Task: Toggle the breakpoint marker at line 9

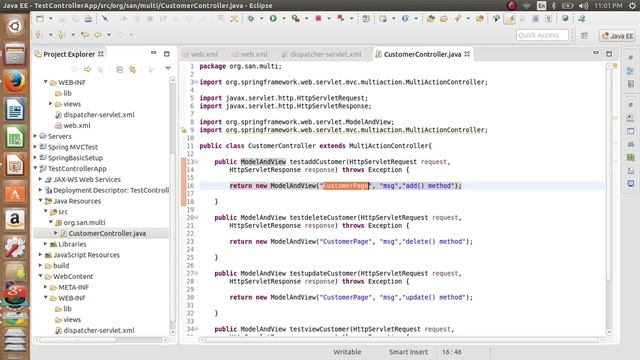Action: [x=184, y=130]
